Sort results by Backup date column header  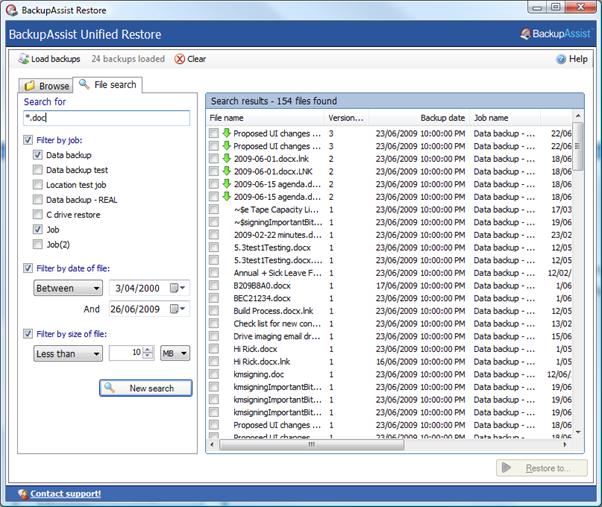[441, 118]
